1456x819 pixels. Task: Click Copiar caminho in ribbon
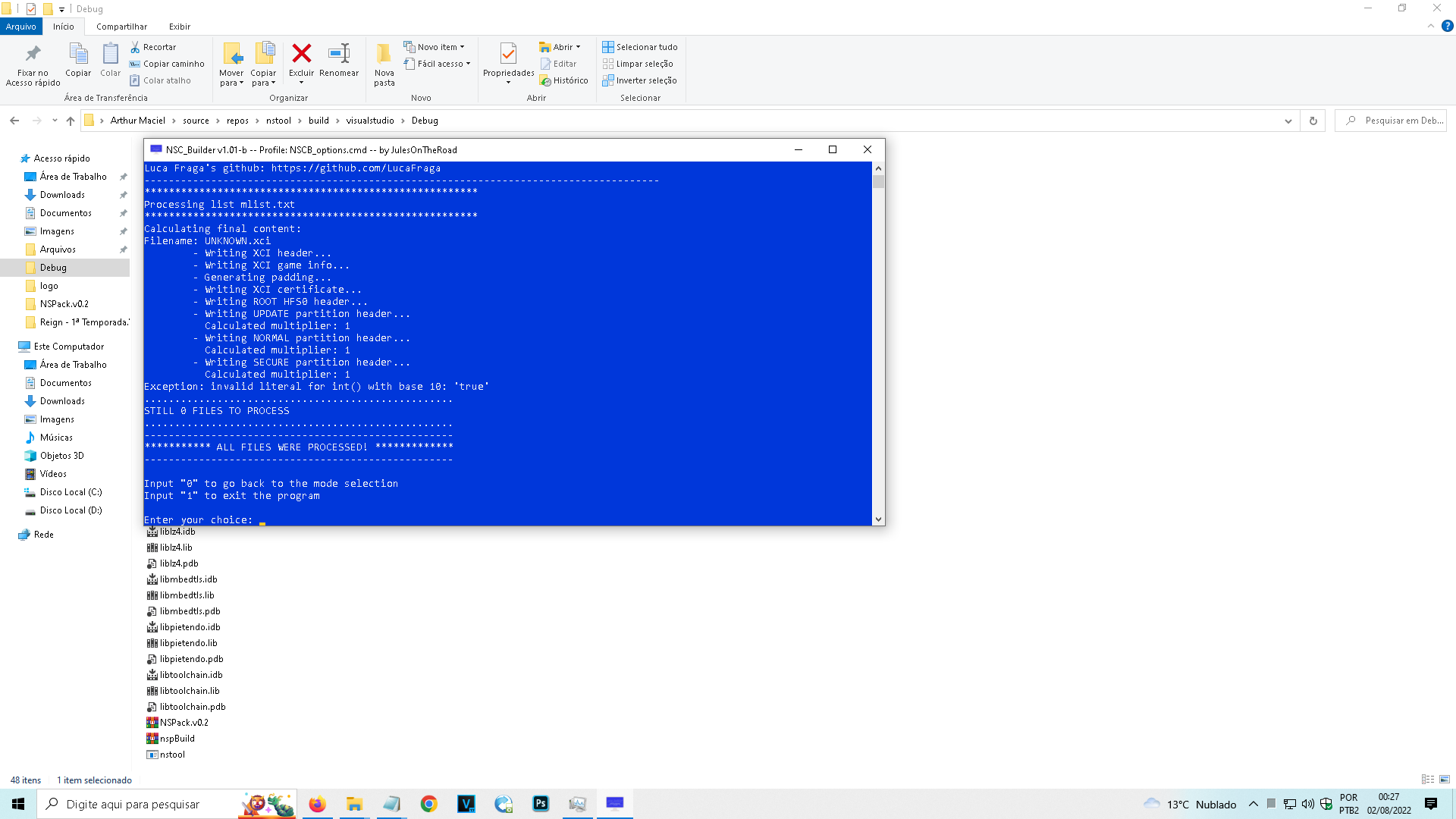click(x=167, y=64)
